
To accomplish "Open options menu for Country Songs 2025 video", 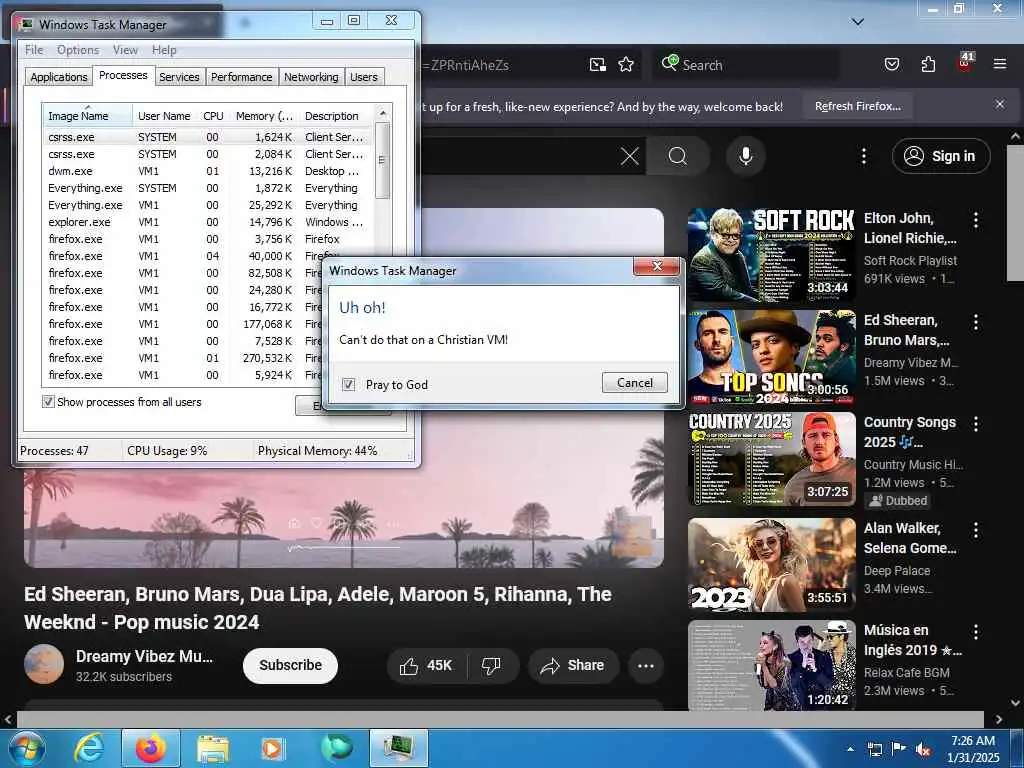I will click(x=976, y=424).
